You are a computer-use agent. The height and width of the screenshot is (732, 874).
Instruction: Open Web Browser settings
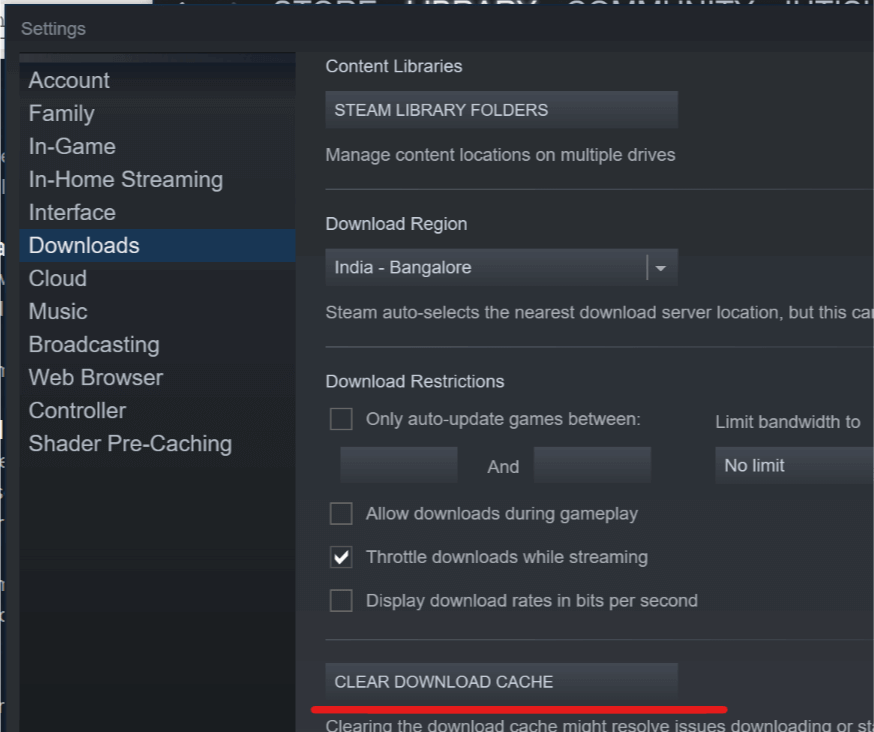[95, 377]
